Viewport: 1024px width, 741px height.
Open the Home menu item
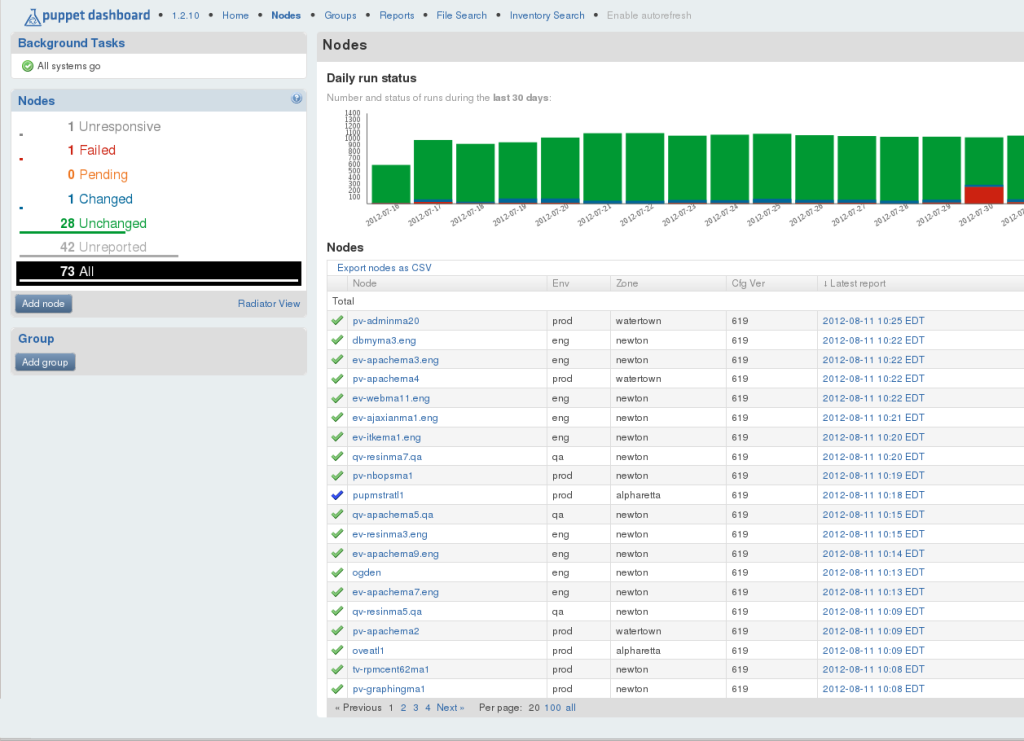coord(235,15)
